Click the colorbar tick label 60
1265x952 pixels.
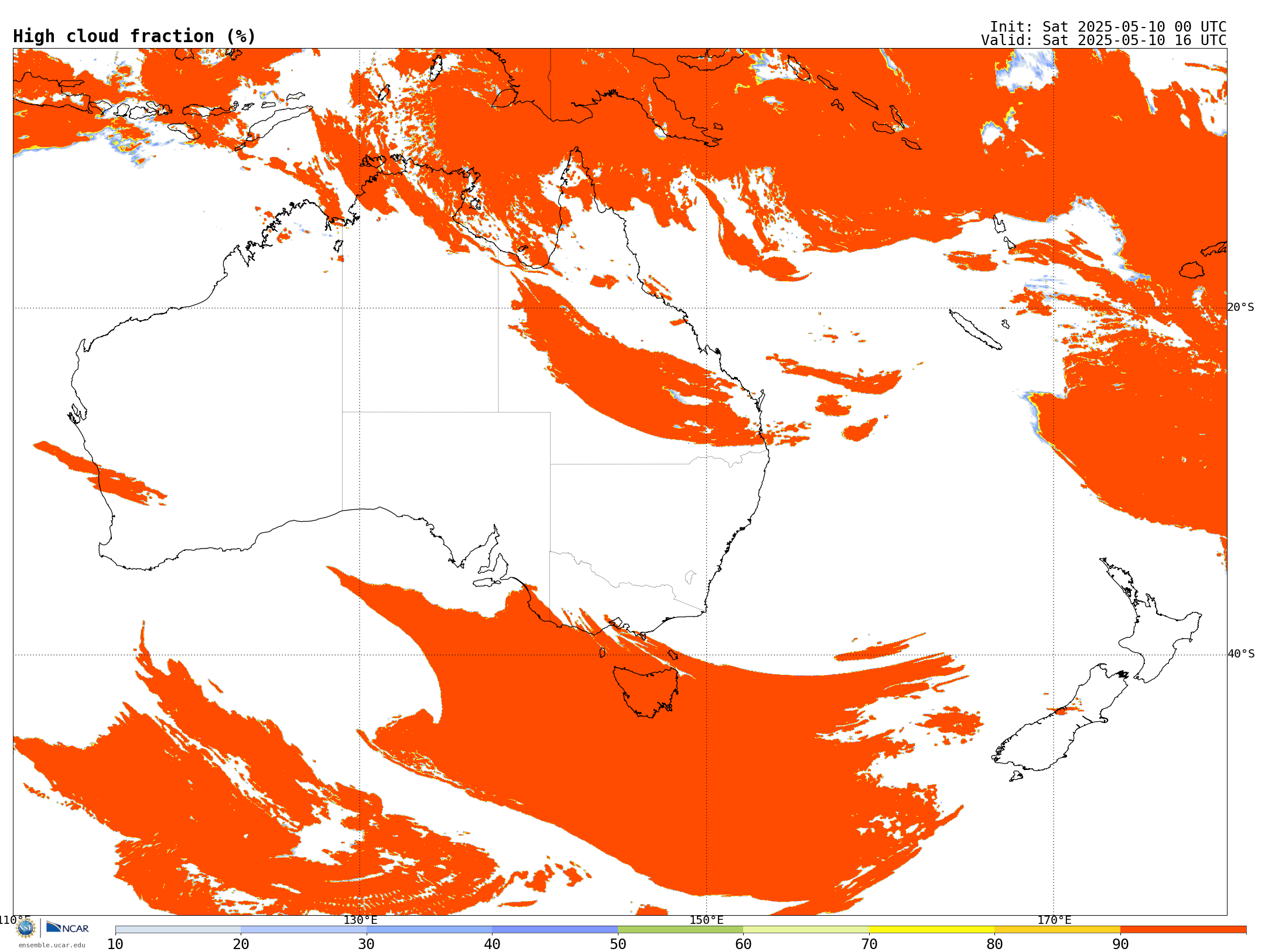point(743,944)
